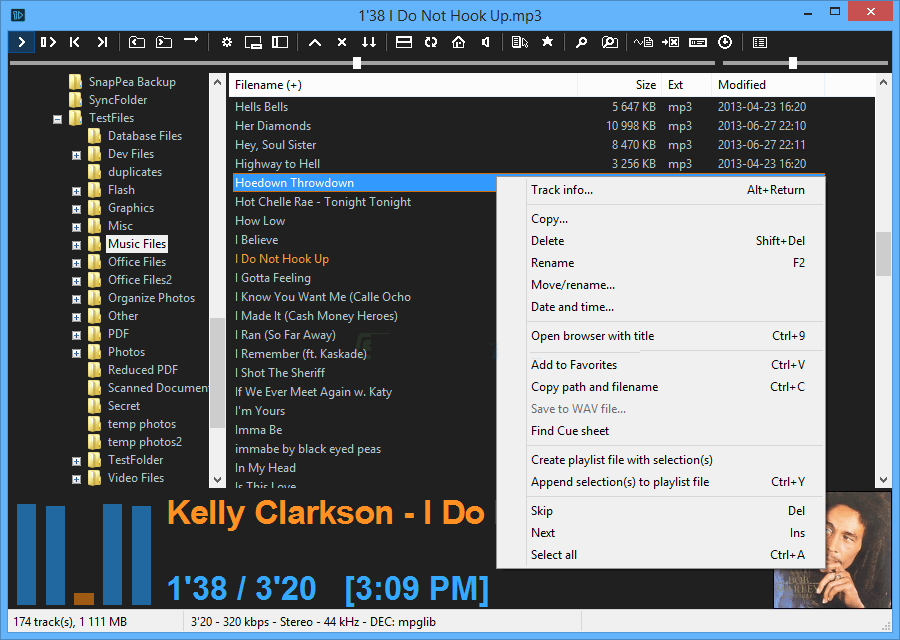Open settings with the gear icon
The image size is (900, 640).
coord(227,42)
